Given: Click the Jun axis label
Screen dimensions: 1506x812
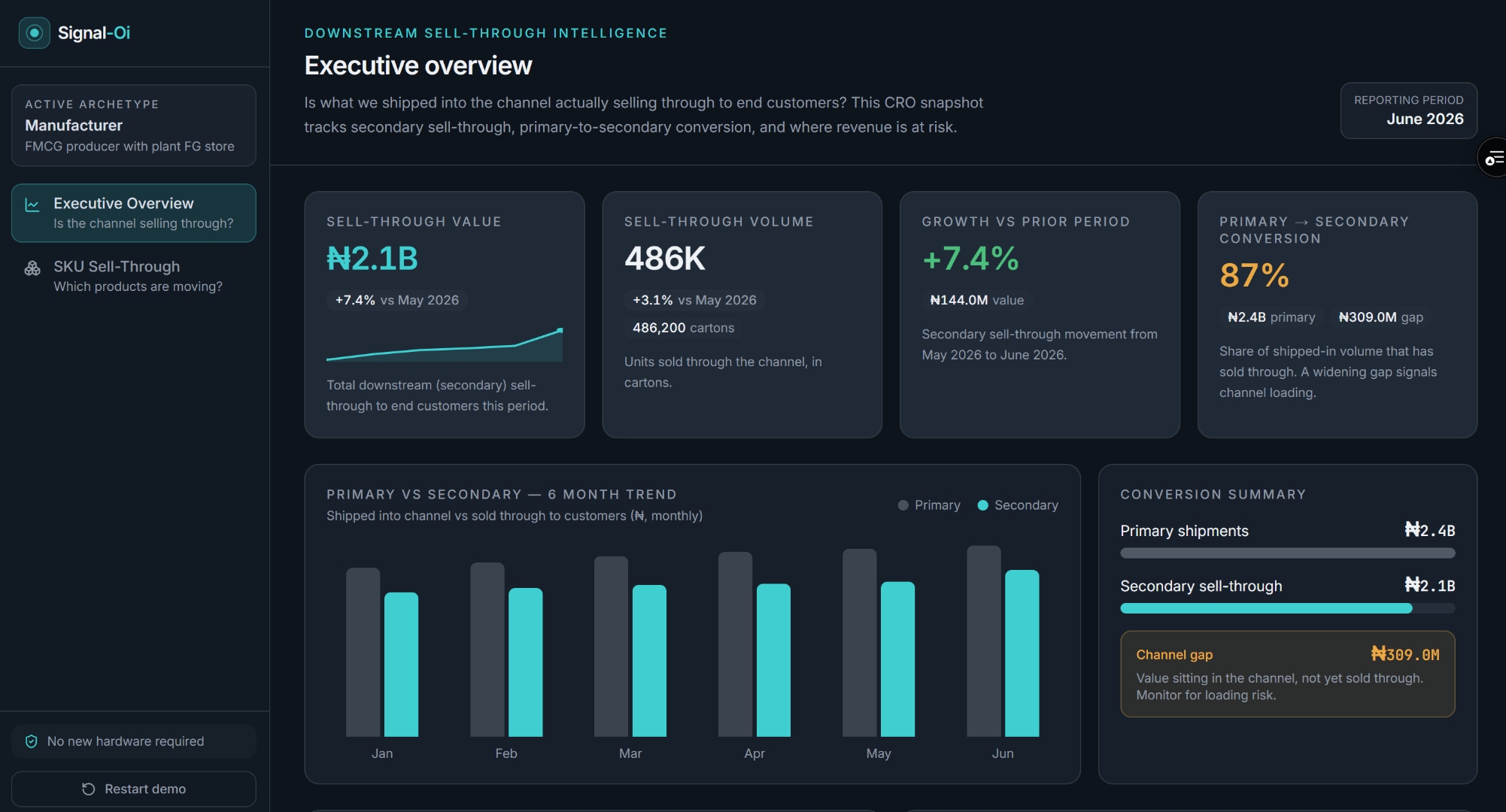Looking at the screenshot, I should click(1003, 753).
